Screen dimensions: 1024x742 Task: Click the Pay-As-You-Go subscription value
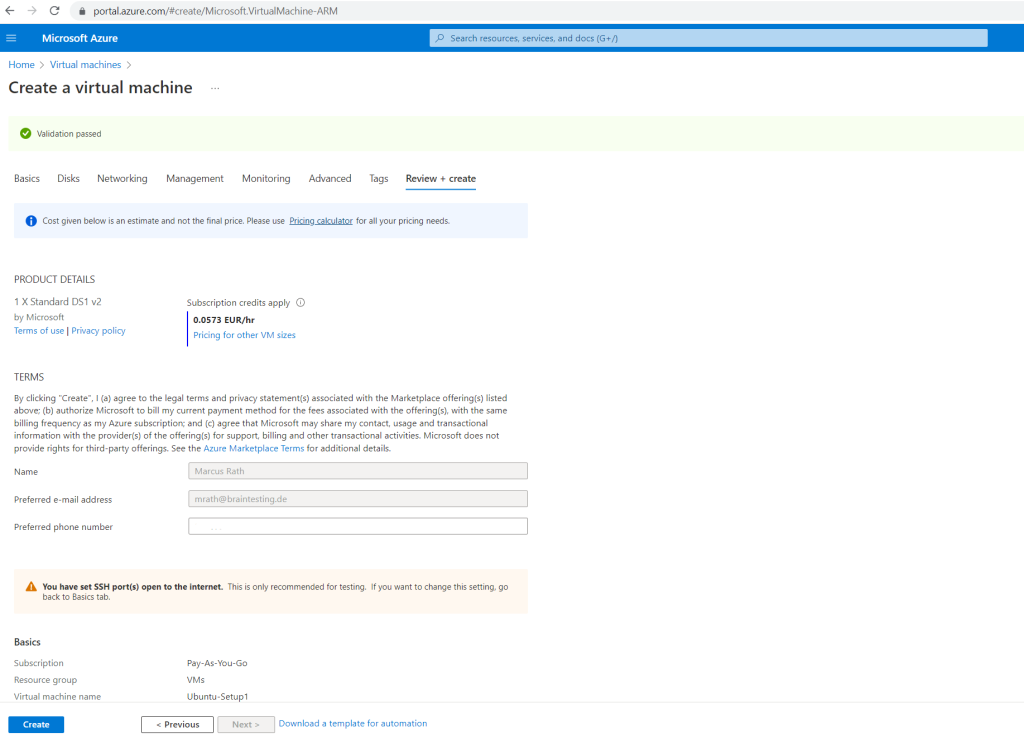point(217,663)
